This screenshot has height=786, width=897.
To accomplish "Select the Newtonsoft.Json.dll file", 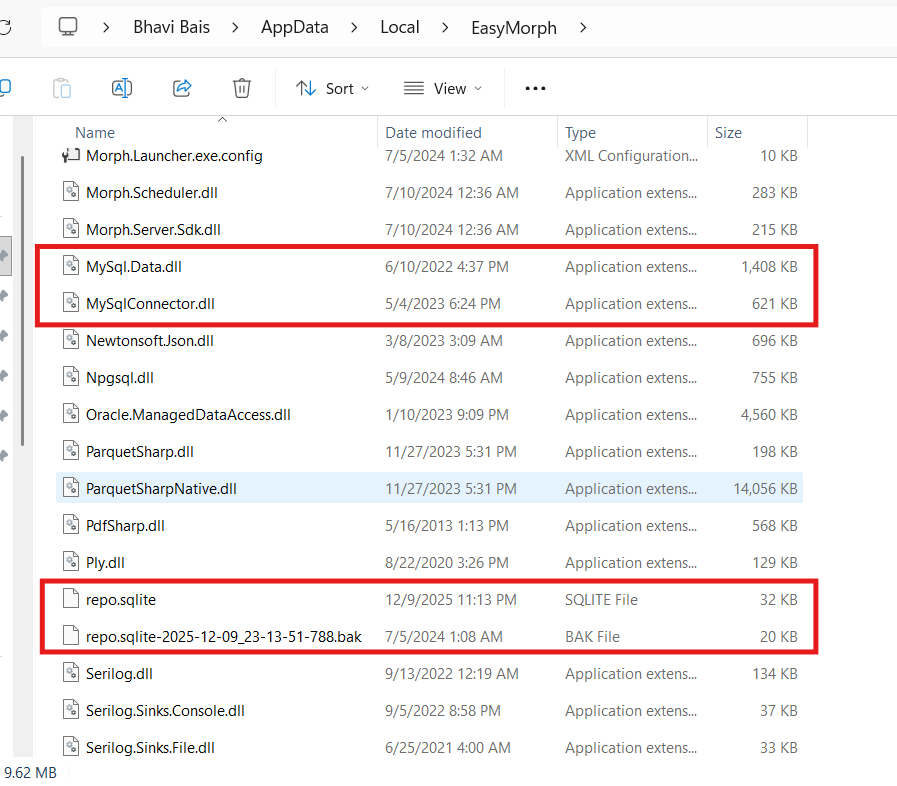I will point(150,341).
